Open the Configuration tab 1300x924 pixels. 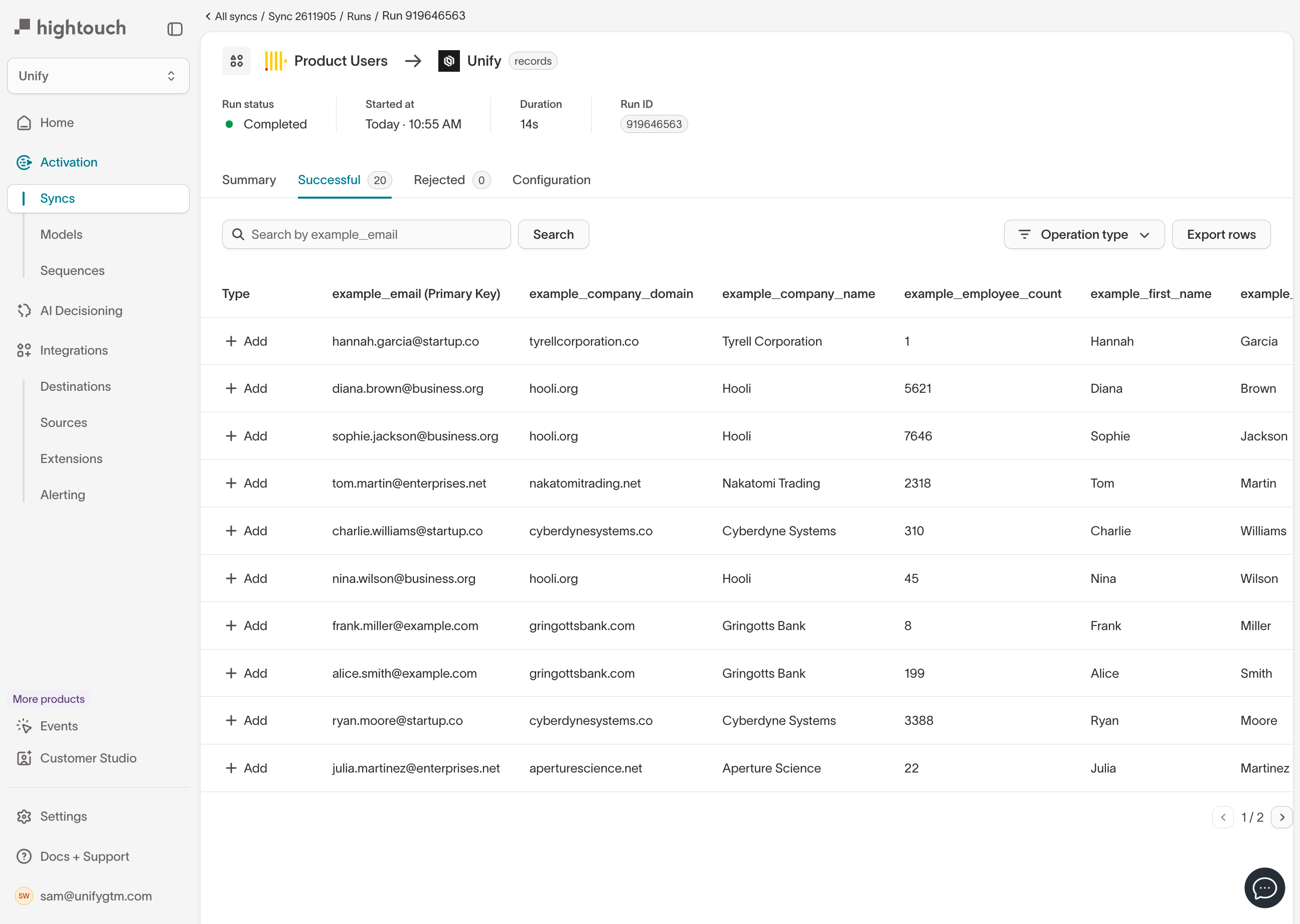551,181
